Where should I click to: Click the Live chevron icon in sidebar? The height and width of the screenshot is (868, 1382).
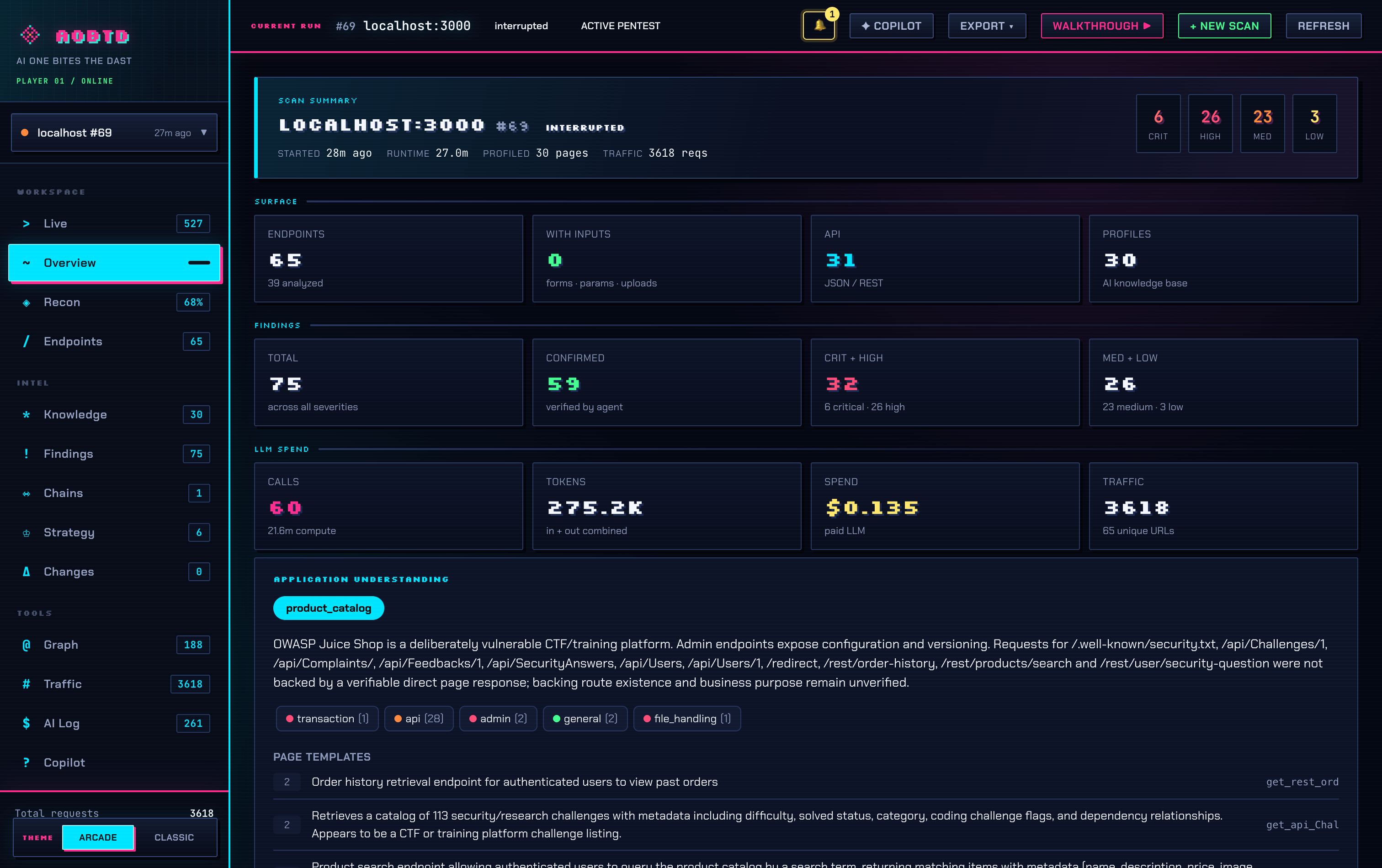[27, 224]
